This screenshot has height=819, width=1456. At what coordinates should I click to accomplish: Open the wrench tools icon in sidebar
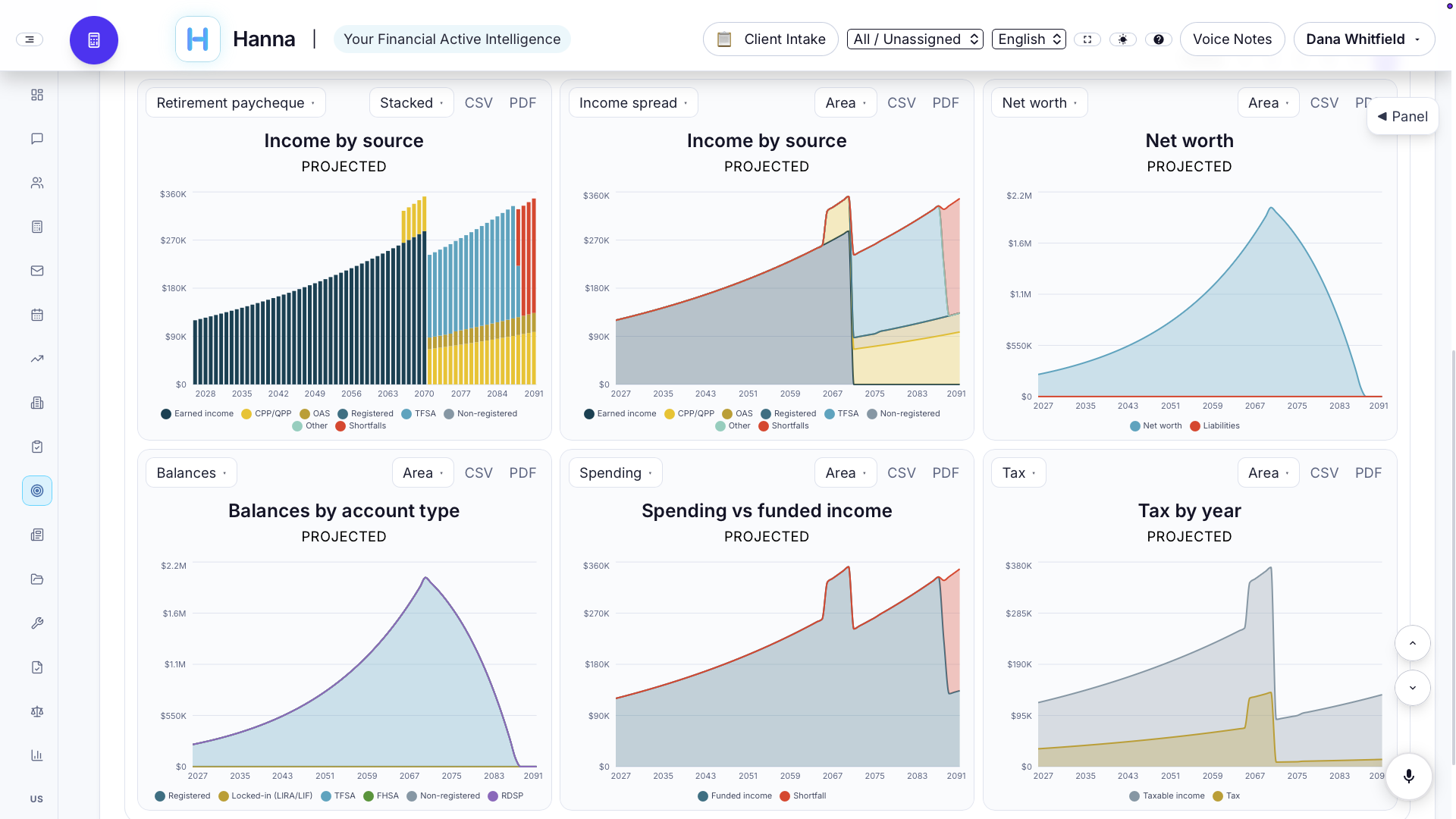(37, 623)
